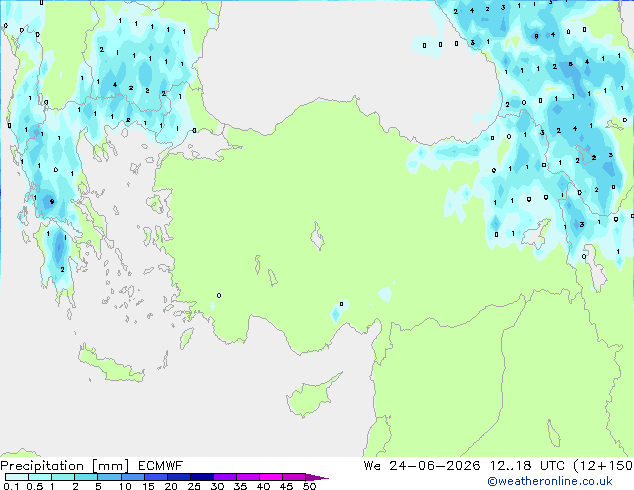Click the "0.1" legend scale label
Image resolution: width=634 pixels, height=490 pixels.
pos(11,486)
